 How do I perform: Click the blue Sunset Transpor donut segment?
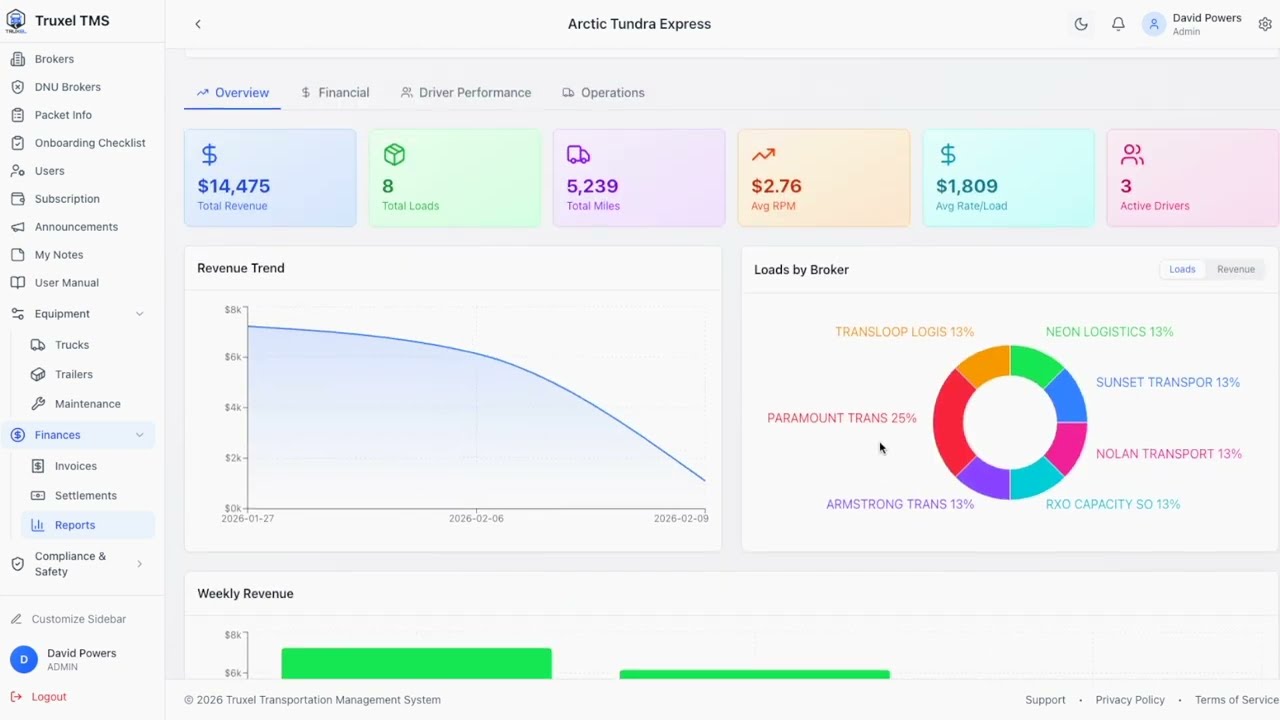tap(1068, 398)
